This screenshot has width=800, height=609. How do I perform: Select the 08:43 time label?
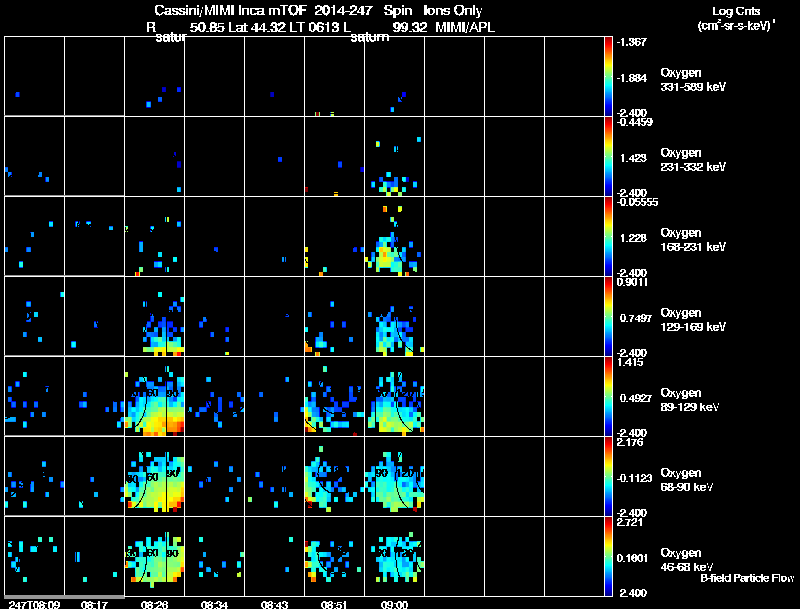(x=274, y=604)
